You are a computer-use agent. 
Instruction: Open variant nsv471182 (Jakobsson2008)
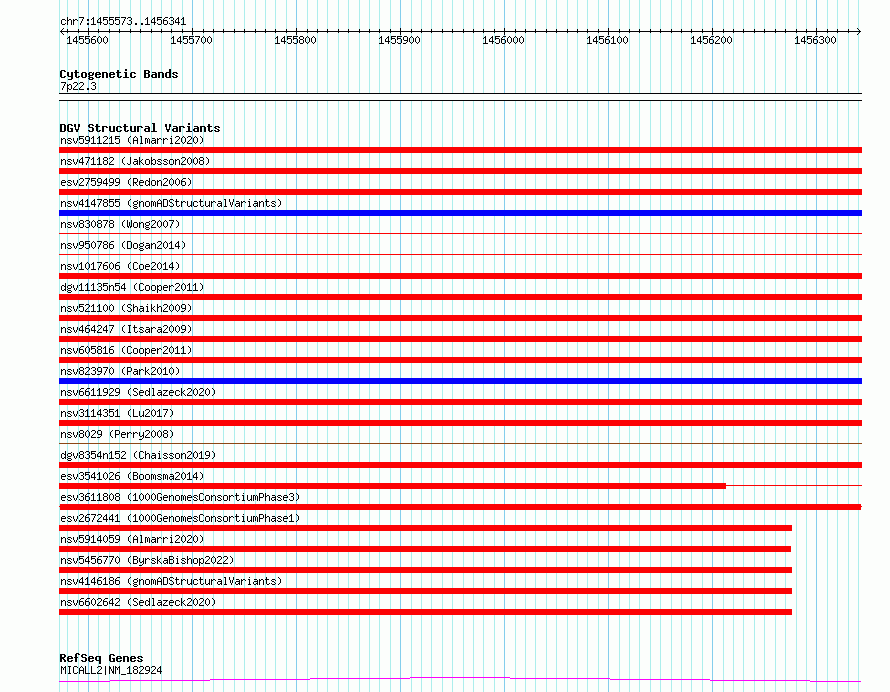click(135, 161)
